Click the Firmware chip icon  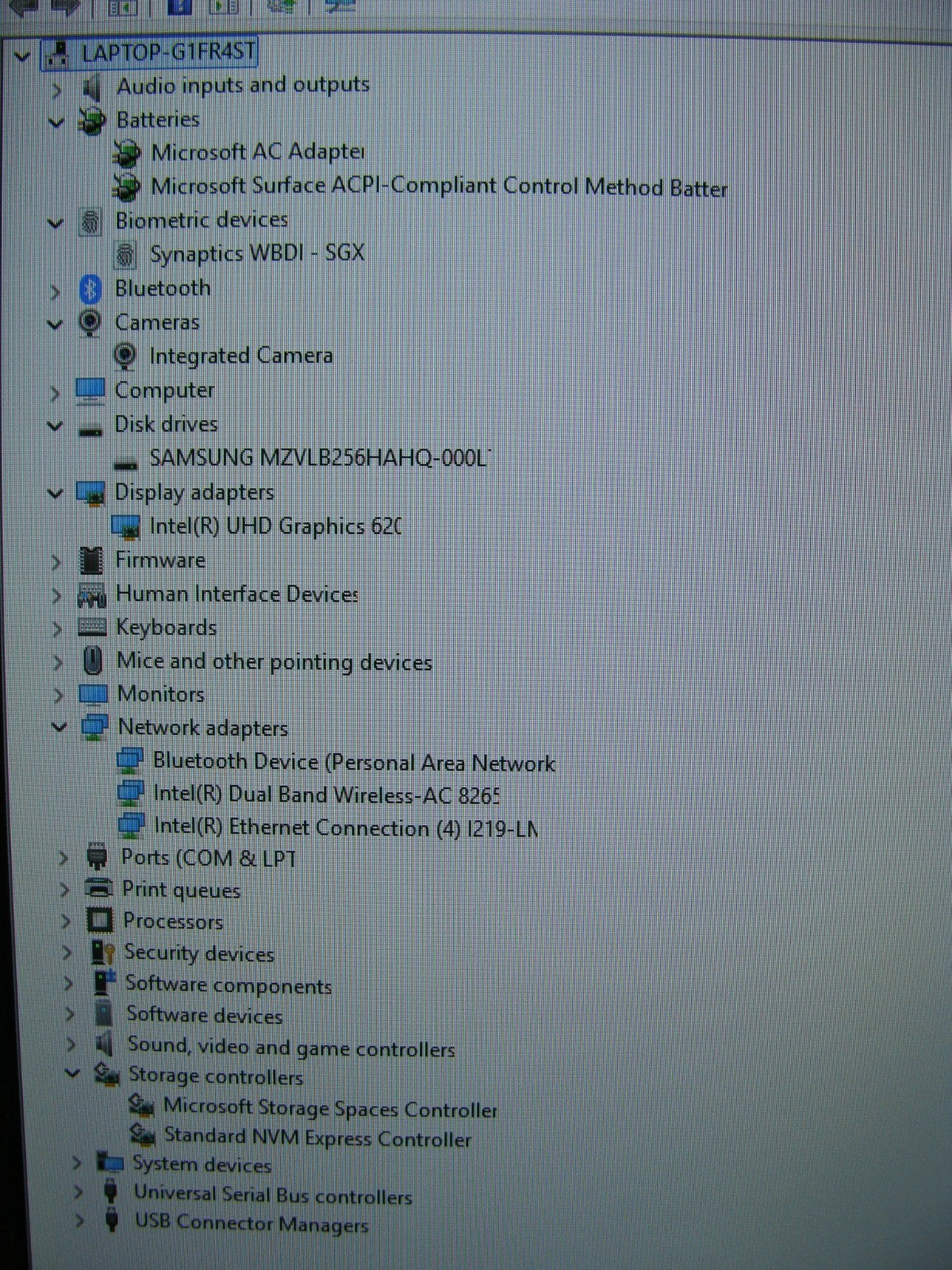coord(91,560)
